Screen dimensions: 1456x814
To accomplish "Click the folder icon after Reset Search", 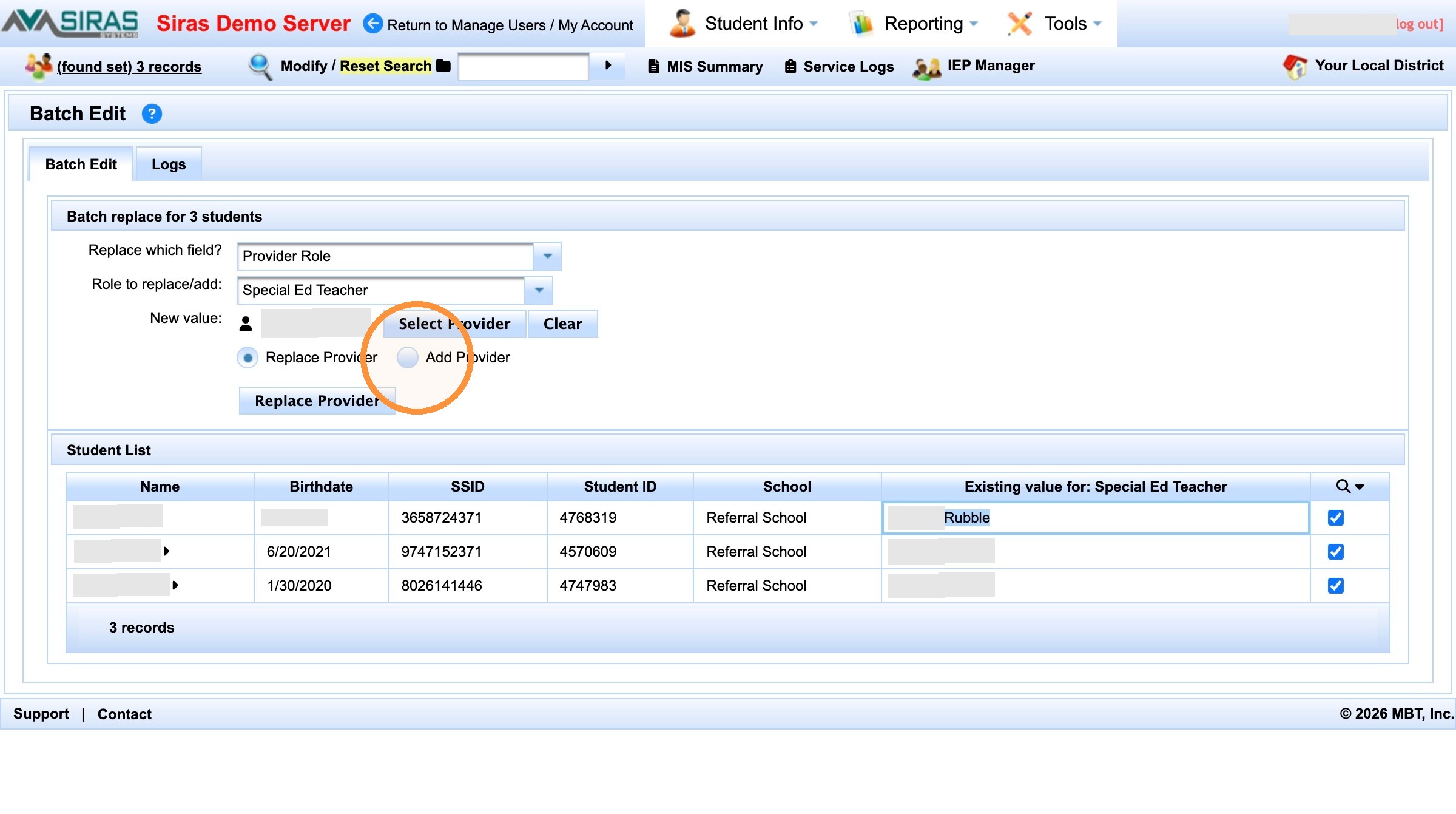I will click(443, 66).
